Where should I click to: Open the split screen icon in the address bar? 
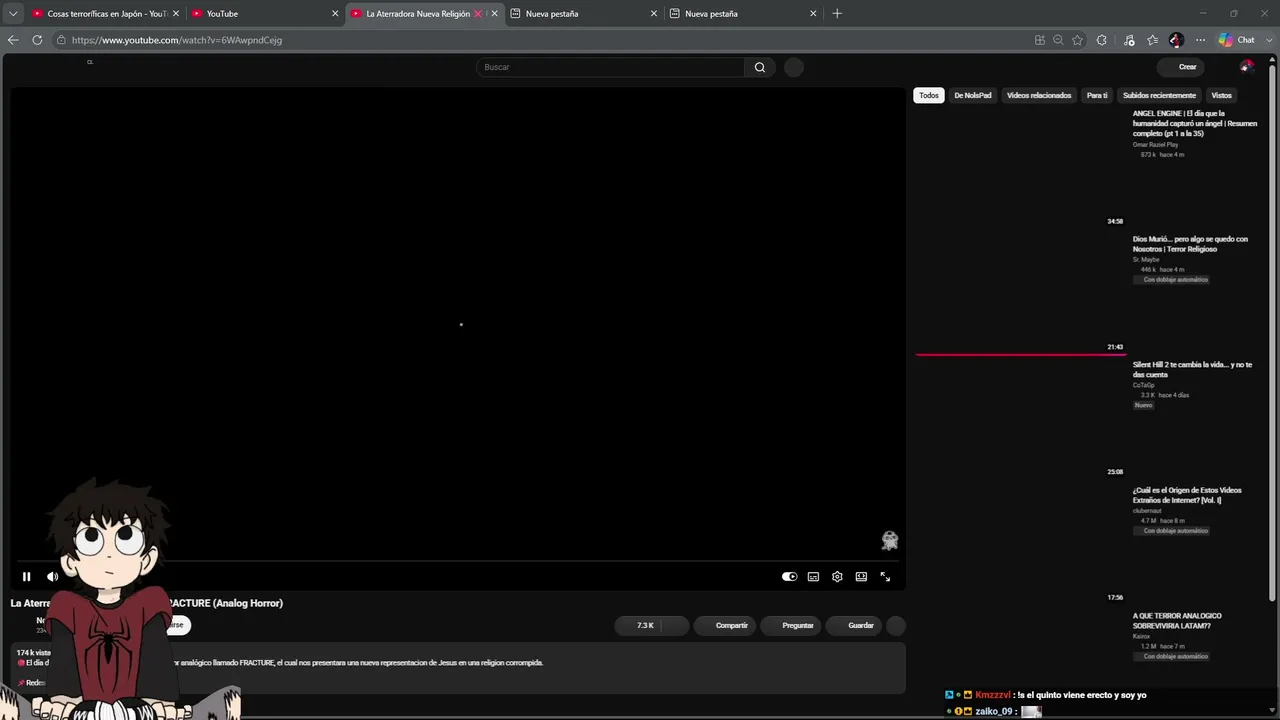click(1040, 40)
